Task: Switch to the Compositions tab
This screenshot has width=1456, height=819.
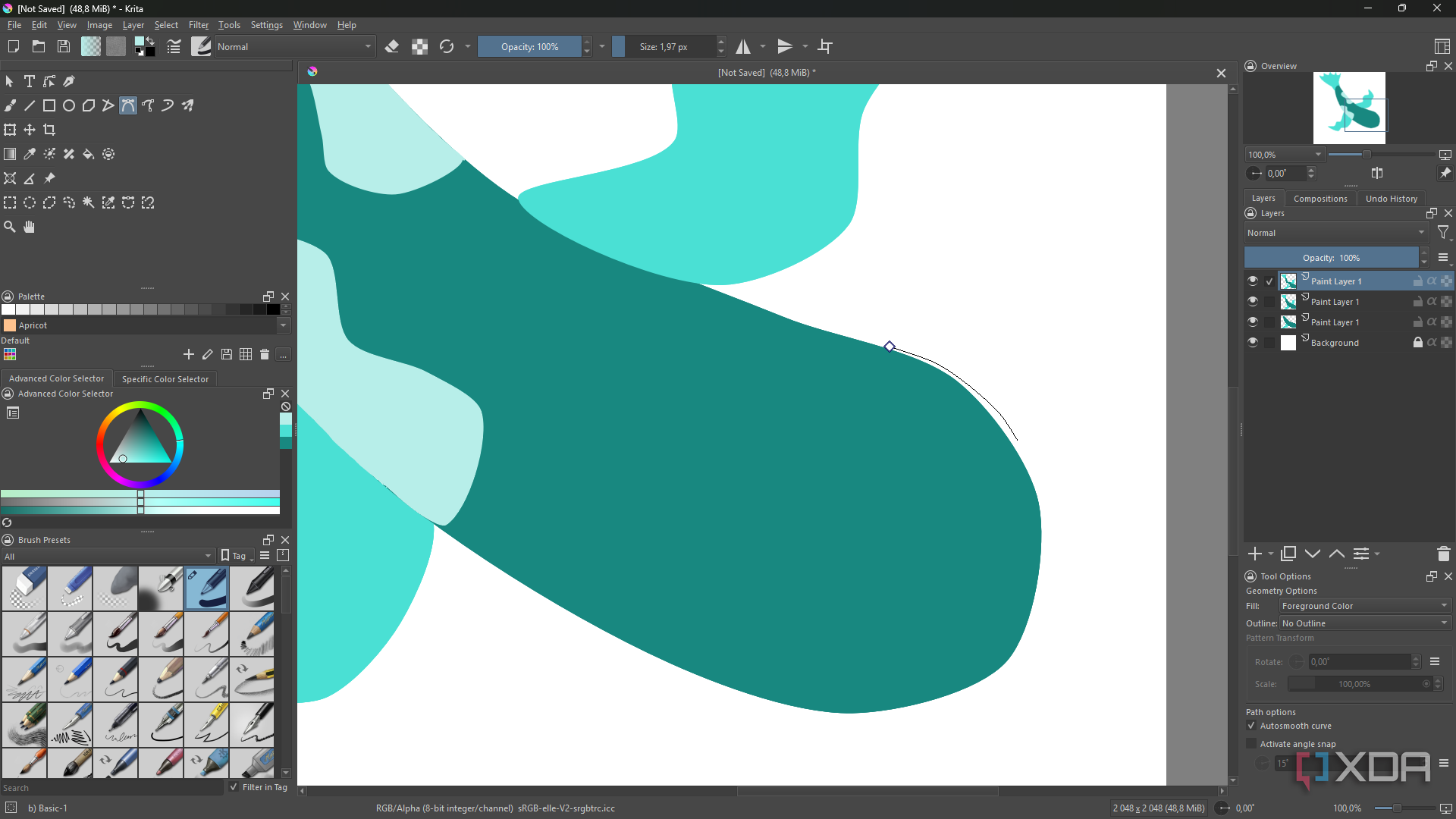Action: point(1320,198)
